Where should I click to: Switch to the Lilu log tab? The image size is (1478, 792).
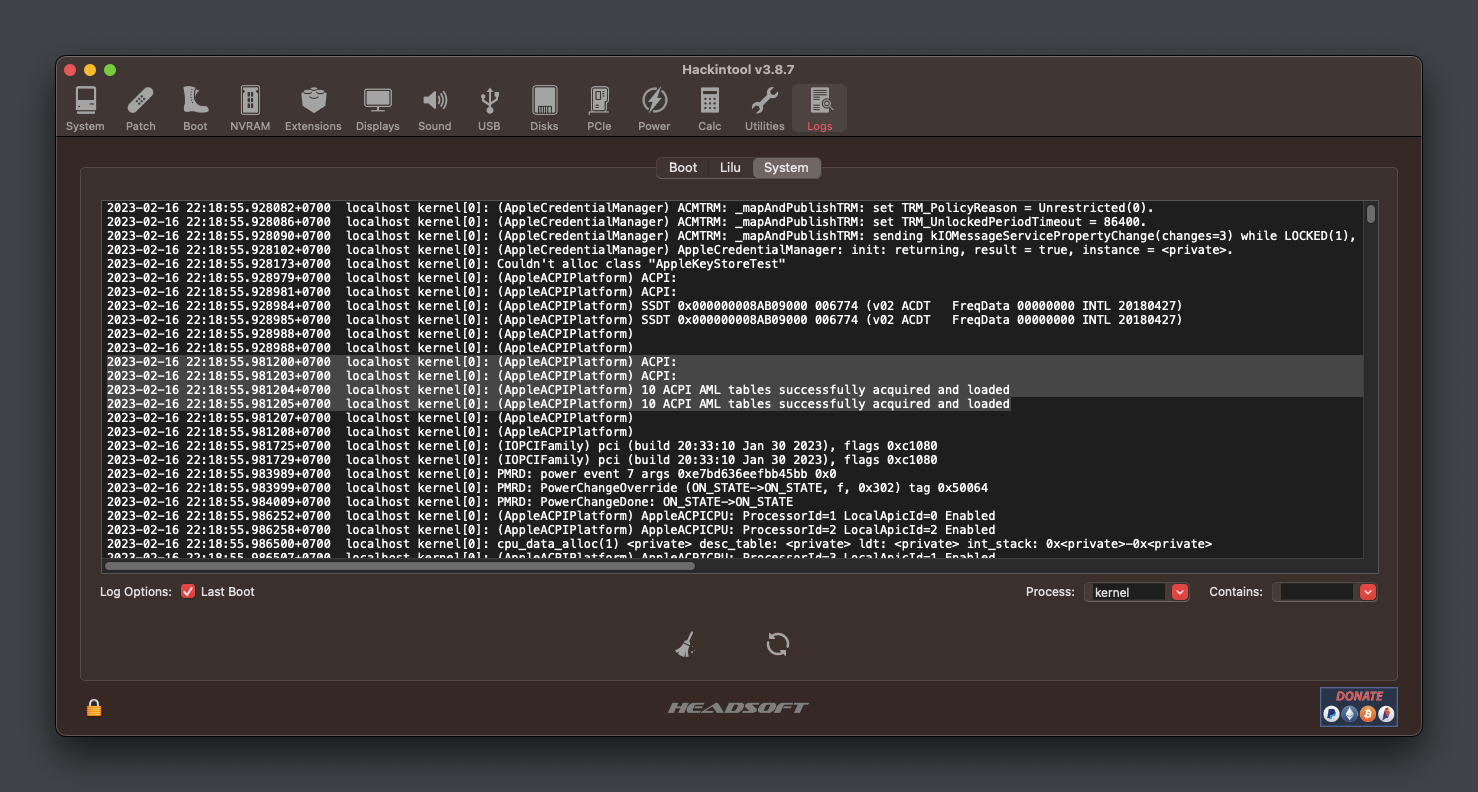point(730,168)
